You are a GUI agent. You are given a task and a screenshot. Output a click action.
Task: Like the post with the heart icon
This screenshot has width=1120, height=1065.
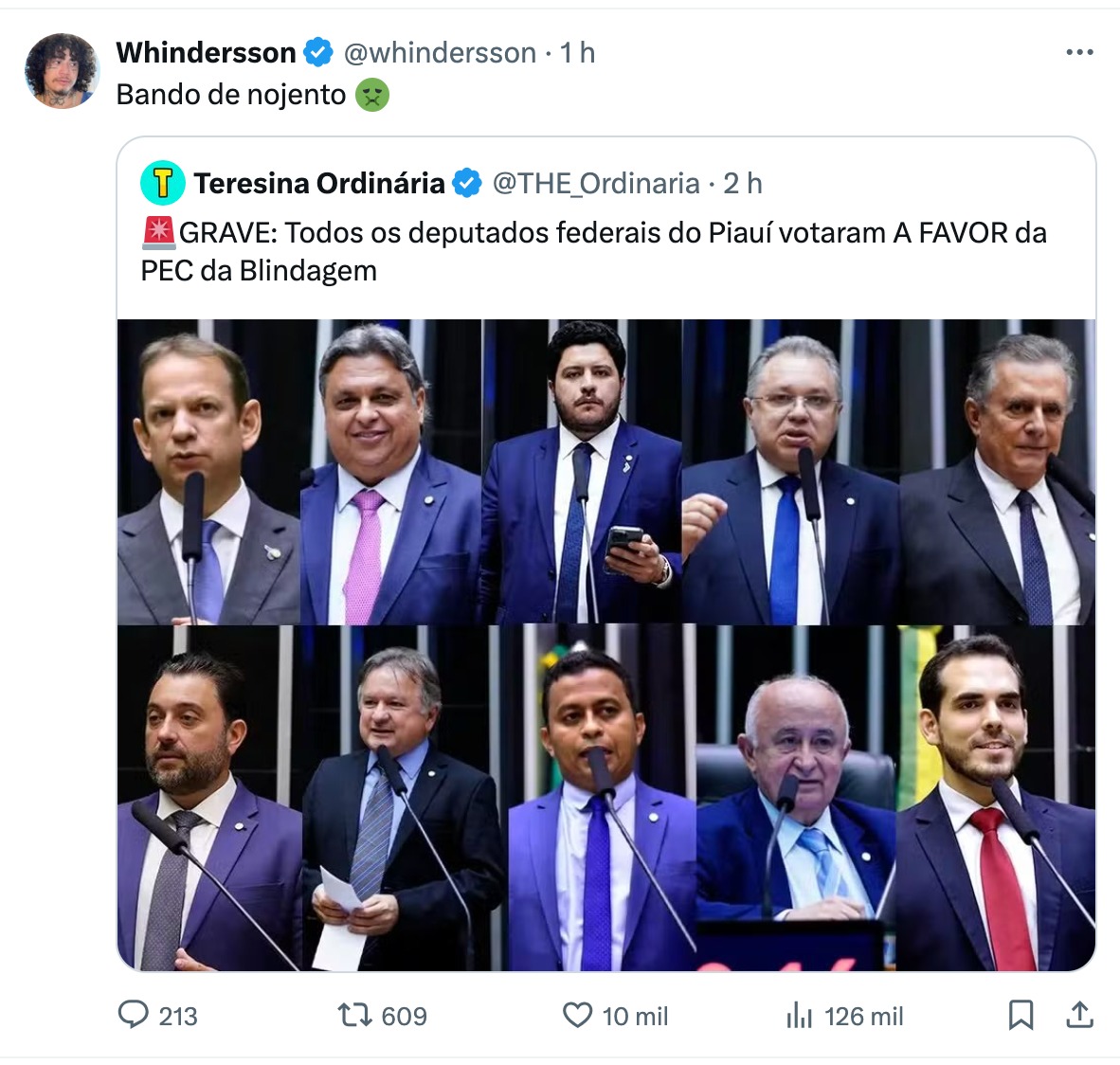click(x=577, y=1015)
